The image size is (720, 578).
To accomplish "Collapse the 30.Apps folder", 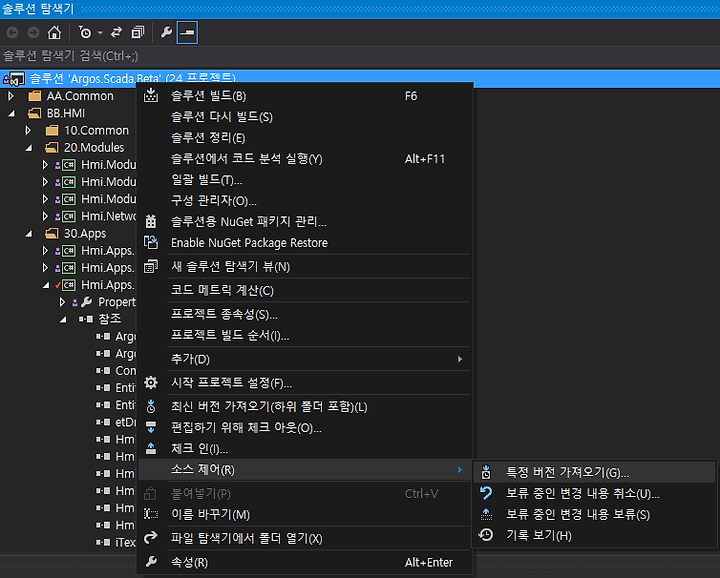I will pos(29,234).
